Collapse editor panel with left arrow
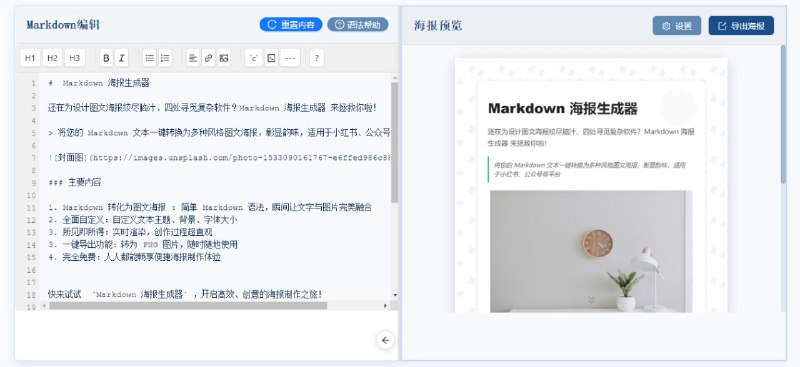This screenshot has height=367, width=800. pos(386,340)
